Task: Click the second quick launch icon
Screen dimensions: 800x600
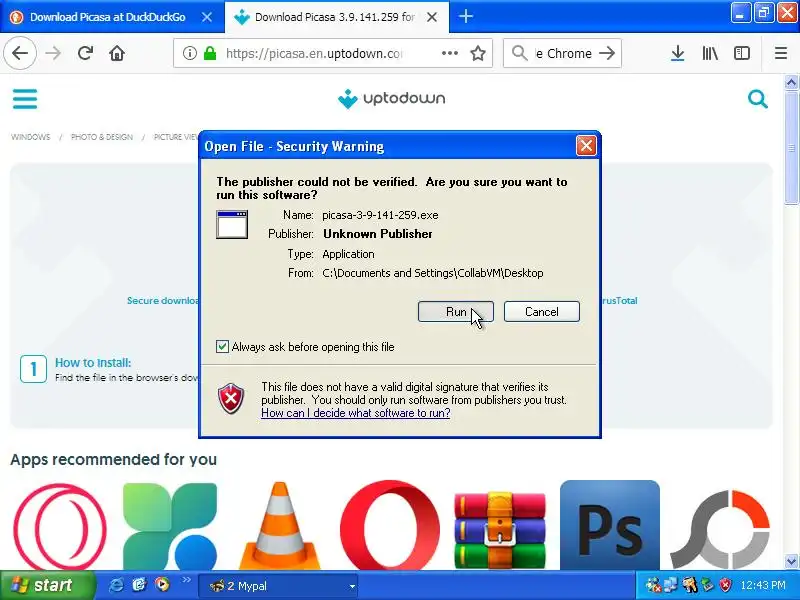Action: (x=139, y=585)
